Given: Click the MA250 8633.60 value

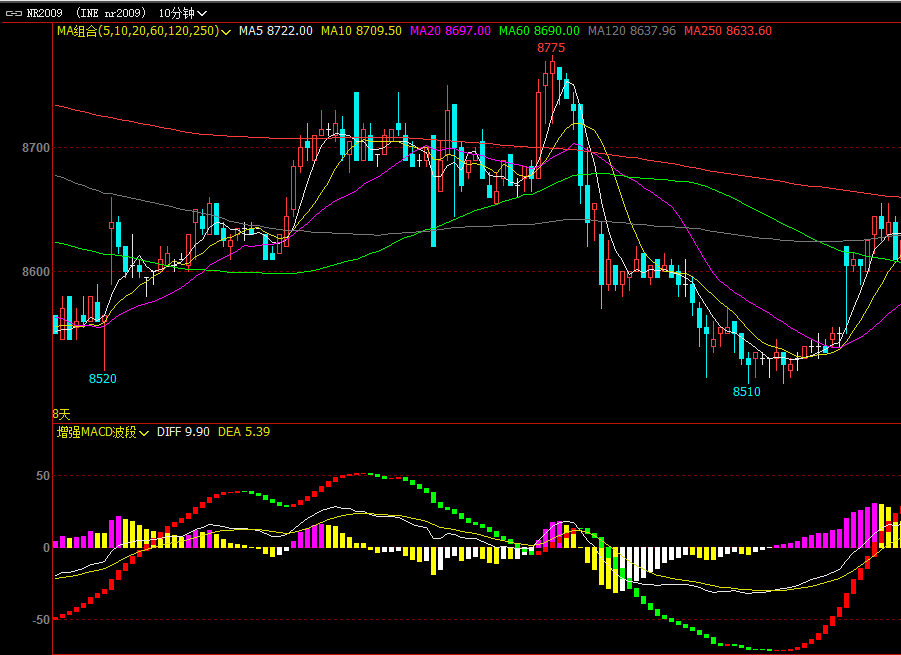Looking at the screenshot, I should pos(727,31).
